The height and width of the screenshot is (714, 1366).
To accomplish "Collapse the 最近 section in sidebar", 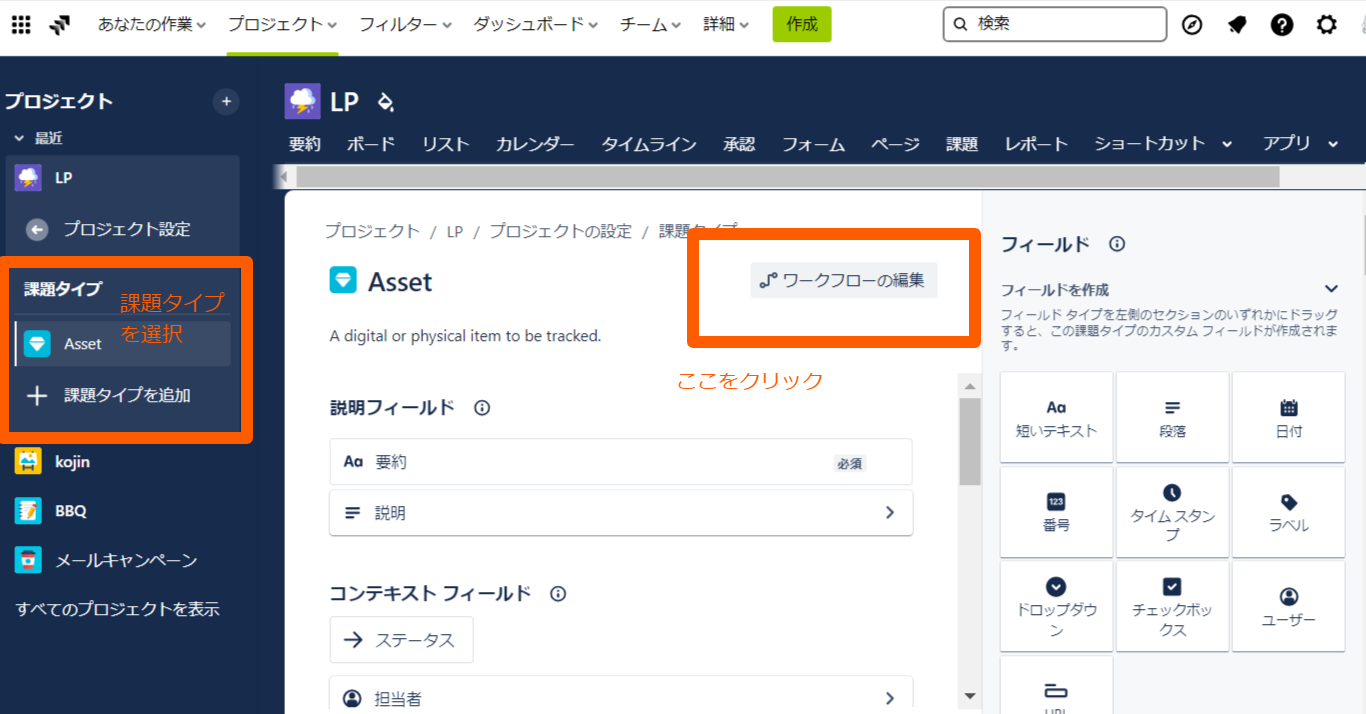I will click(x=18, y=139).
